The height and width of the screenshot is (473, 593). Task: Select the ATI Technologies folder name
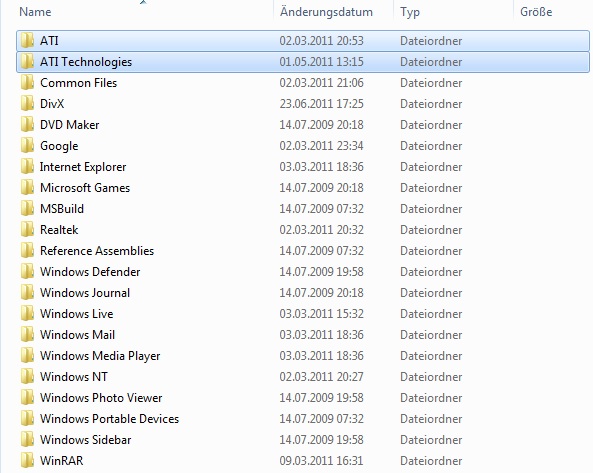click(86, 62)
